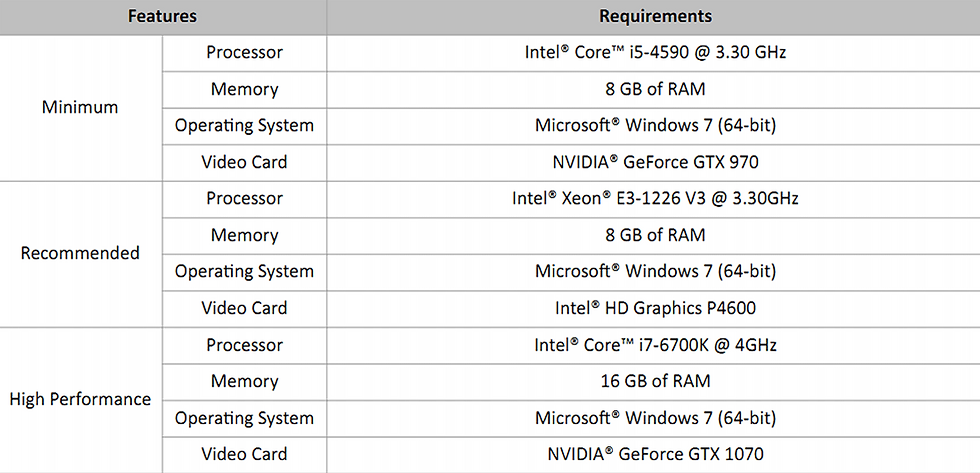This screenshot has width=980, height=473.
Task: Click the Processor label in Minimum section
Action: coord(244,52)
